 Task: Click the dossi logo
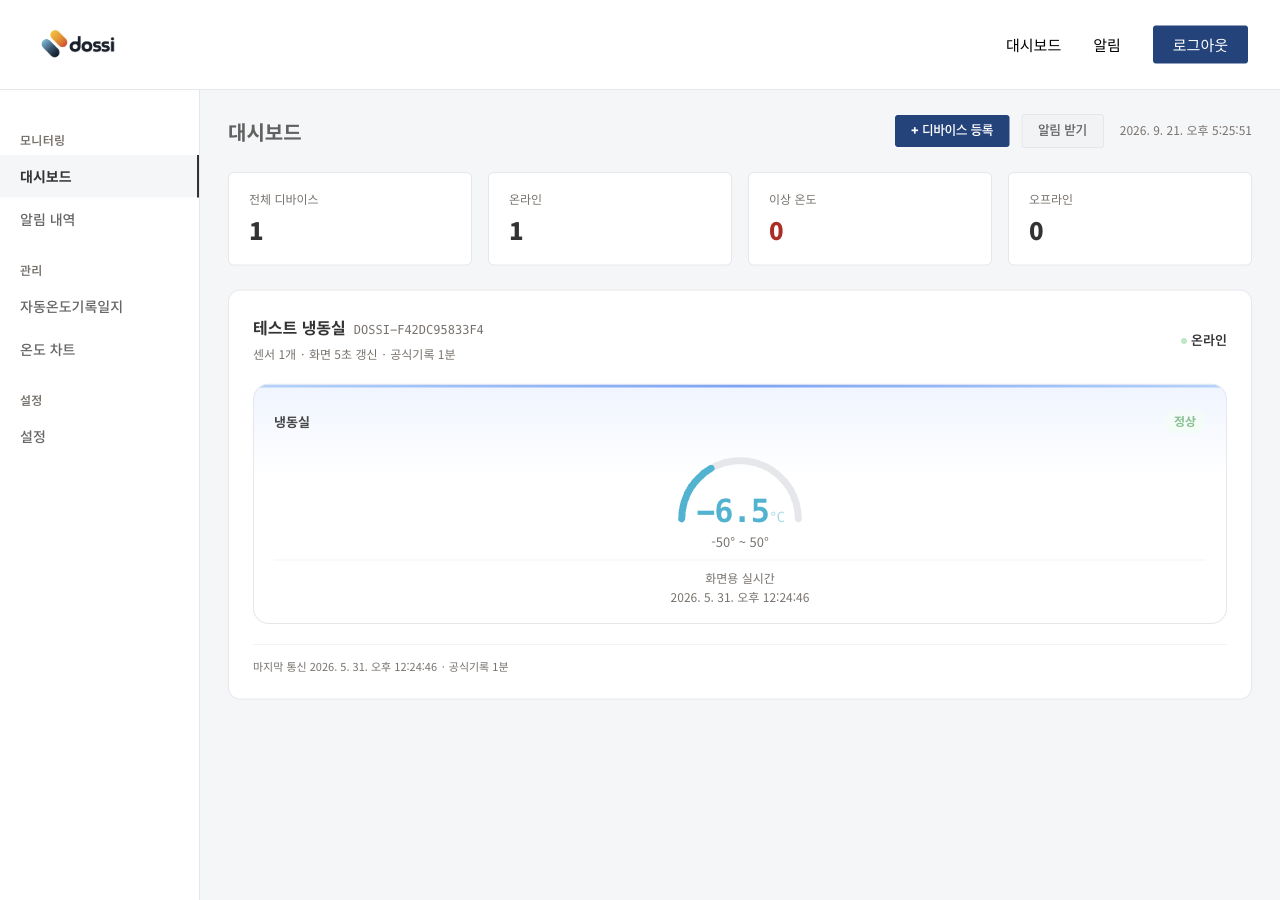point(78,44)
